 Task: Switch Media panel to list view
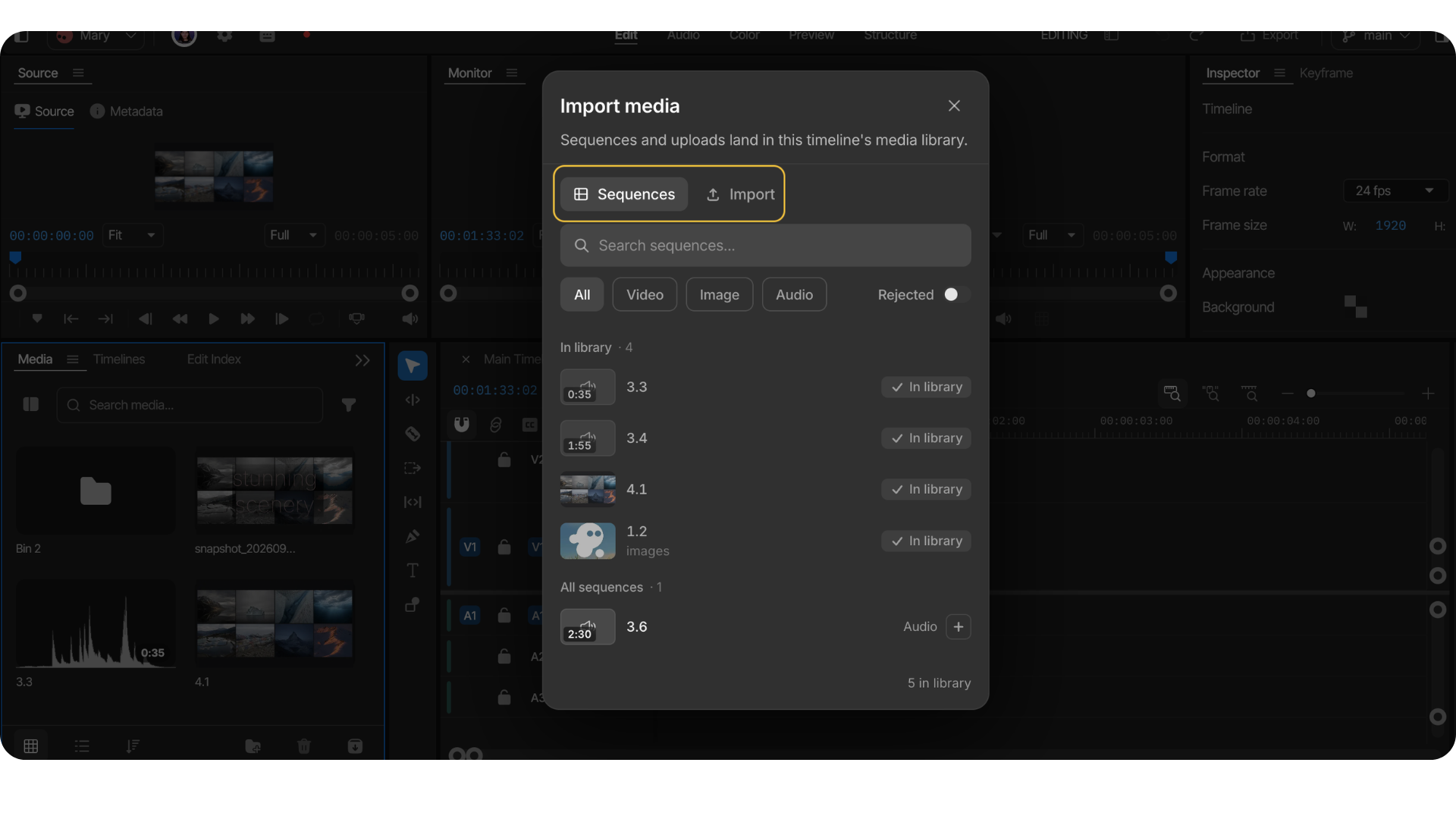pos(82,746)
